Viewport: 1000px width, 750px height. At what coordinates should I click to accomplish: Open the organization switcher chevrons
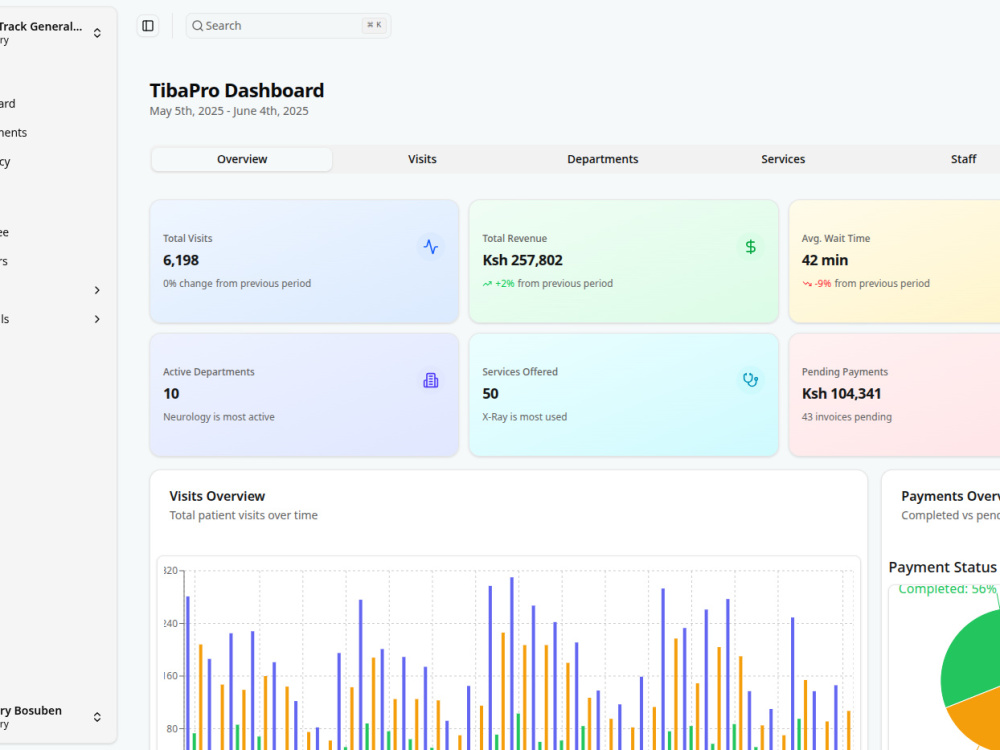click(x=97, y=33)
